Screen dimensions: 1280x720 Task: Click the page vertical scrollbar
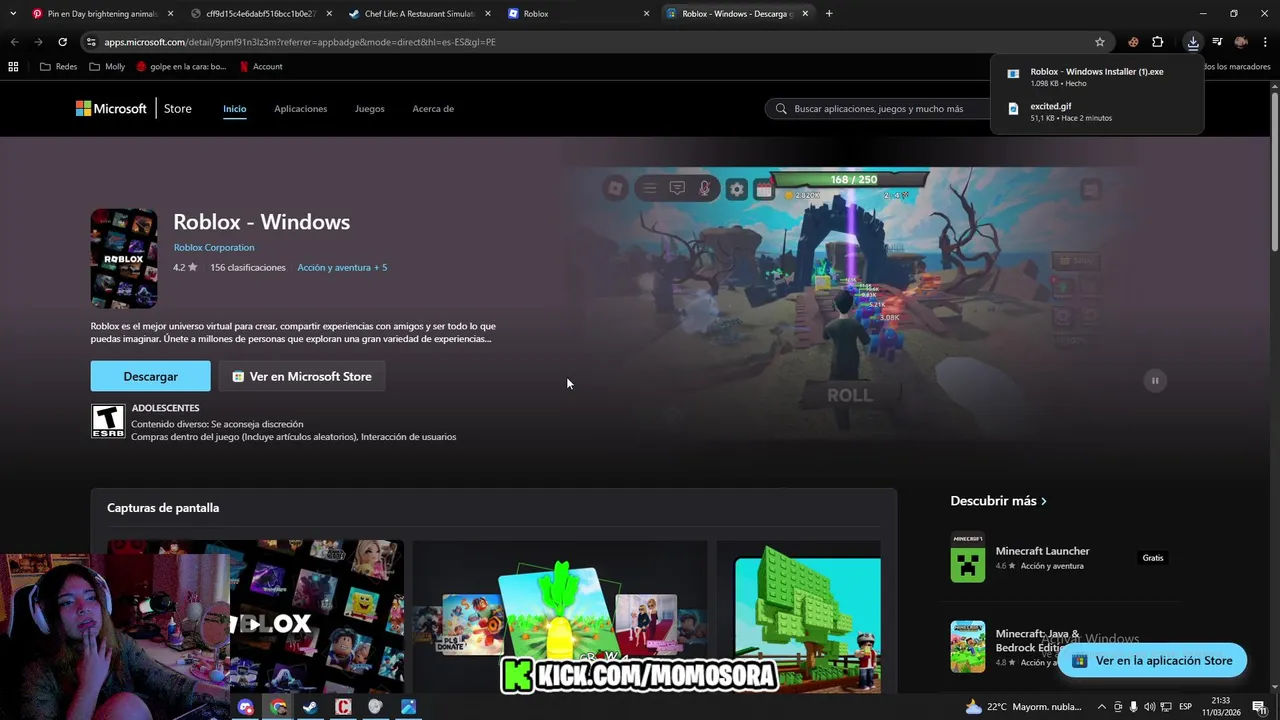tap(1274, 170)
